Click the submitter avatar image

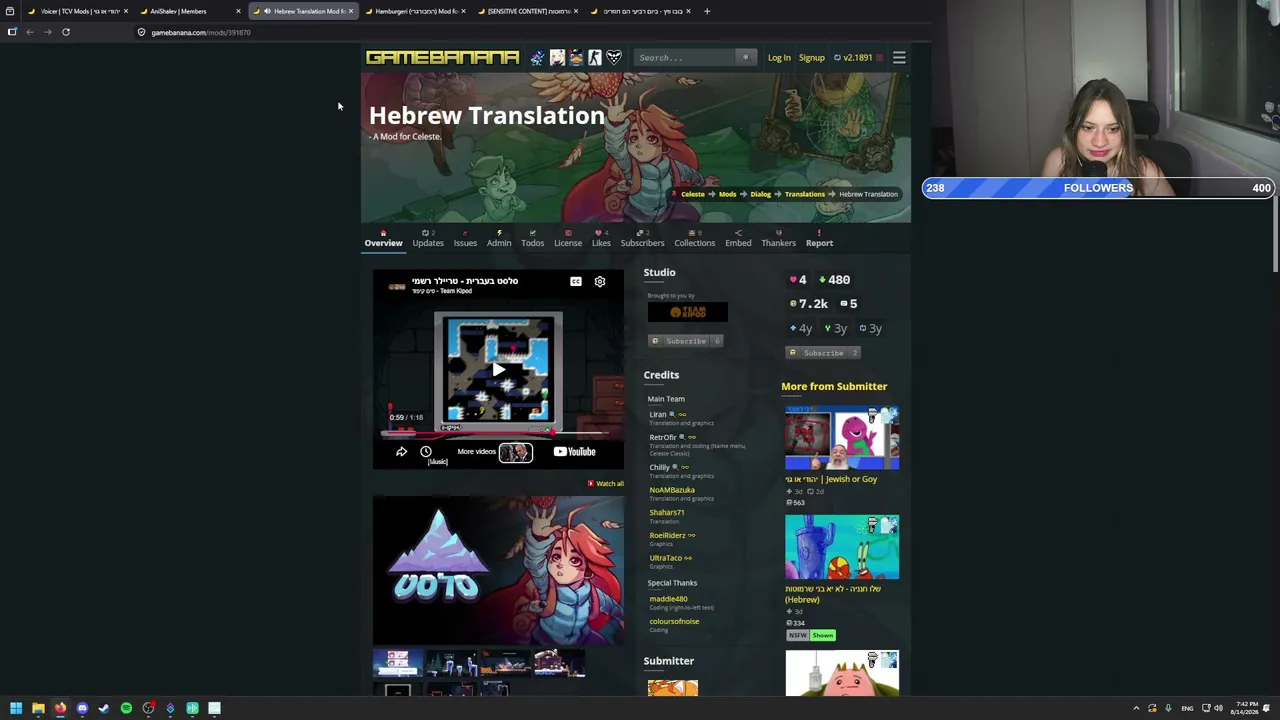point(673,687)
